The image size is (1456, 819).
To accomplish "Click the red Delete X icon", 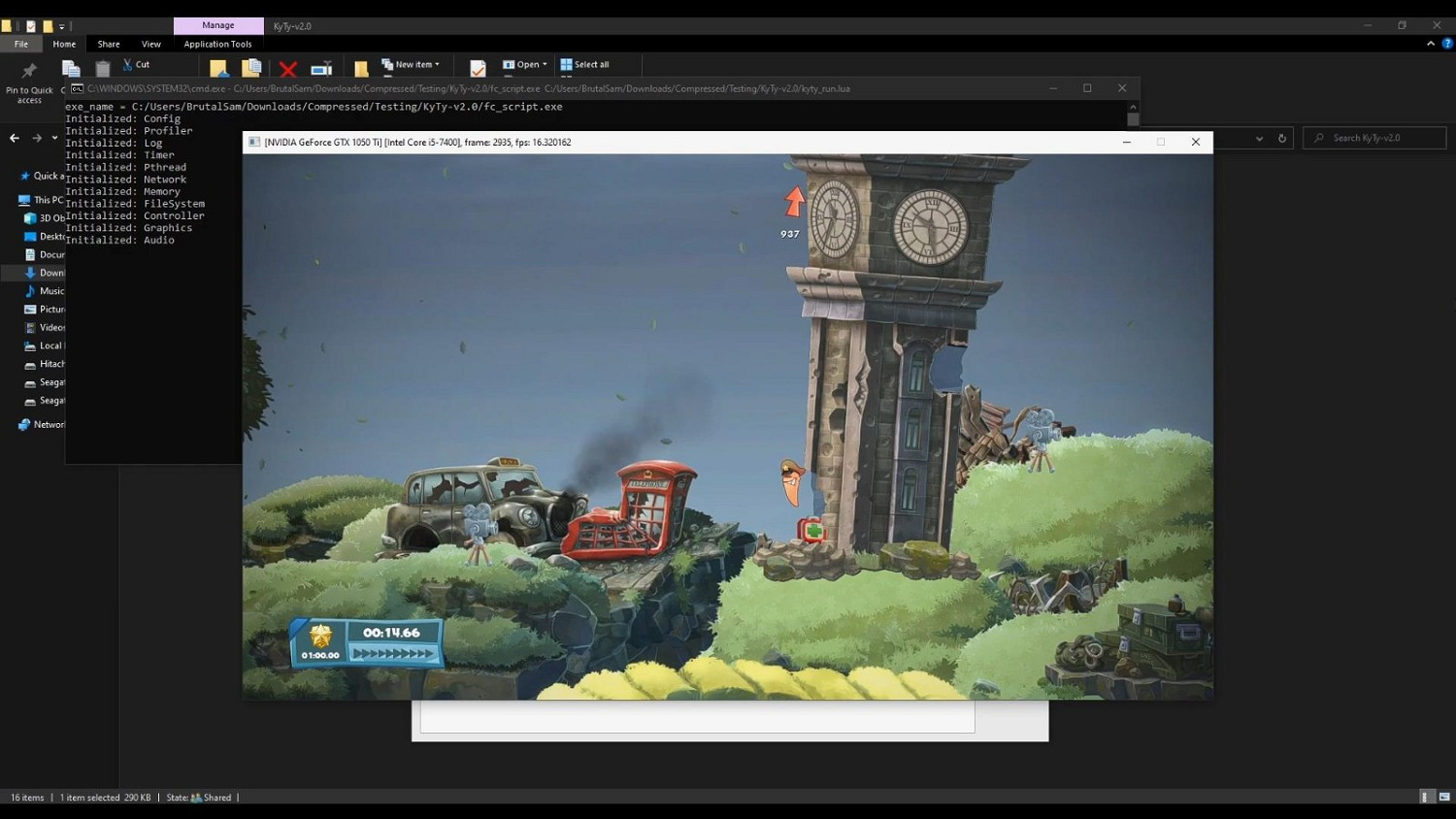I will [288, 69].
